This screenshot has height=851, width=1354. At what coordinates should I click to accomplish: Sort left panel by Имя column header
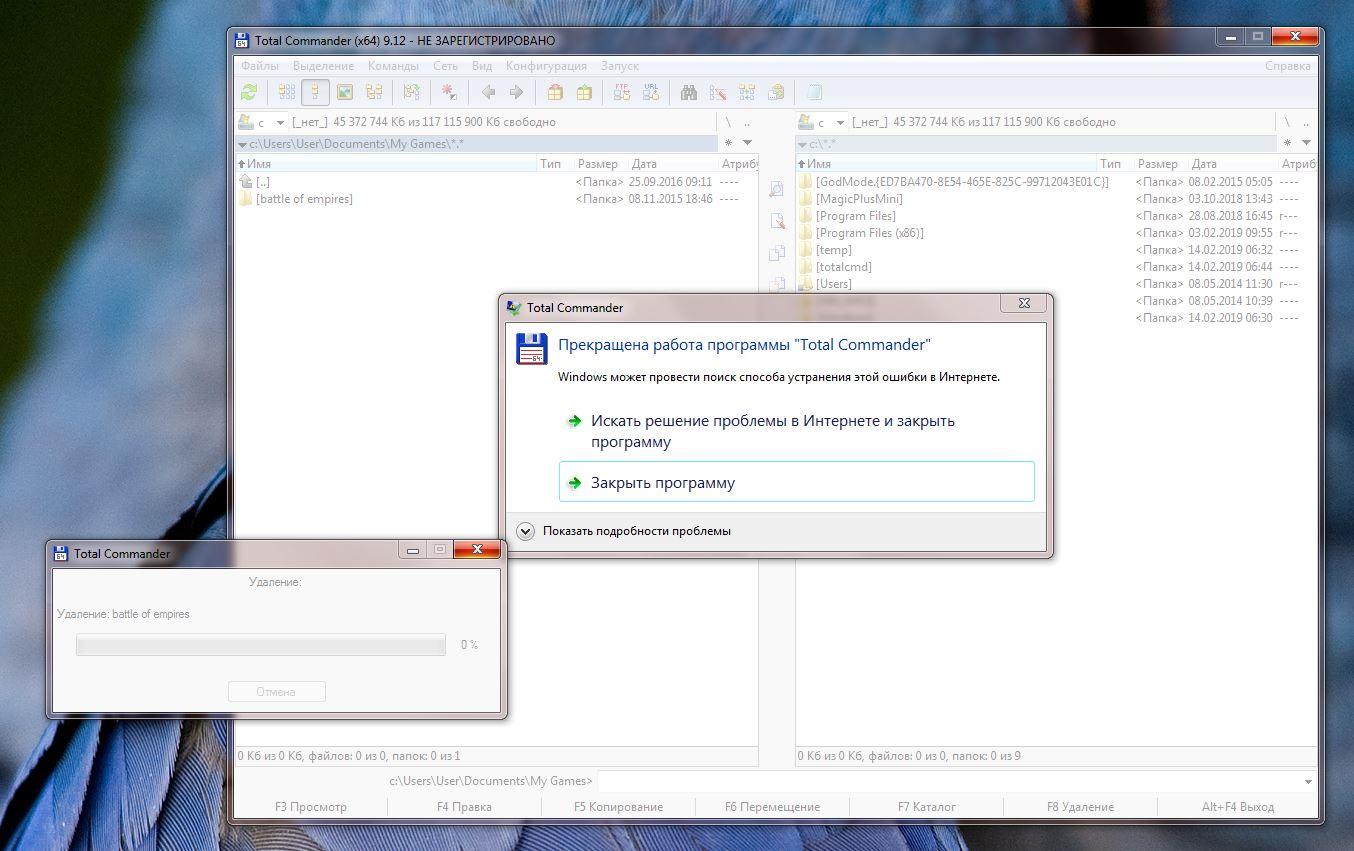click(x=386, y=164)
